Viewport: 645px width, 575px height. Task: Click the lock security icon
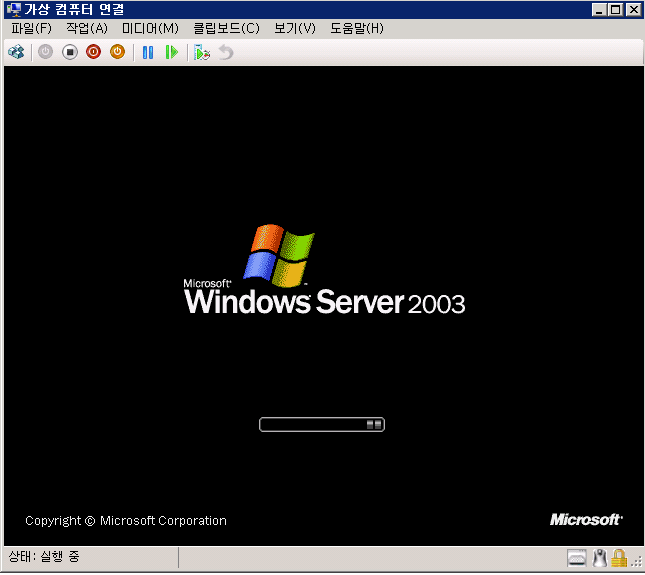[x=619, y=559]
